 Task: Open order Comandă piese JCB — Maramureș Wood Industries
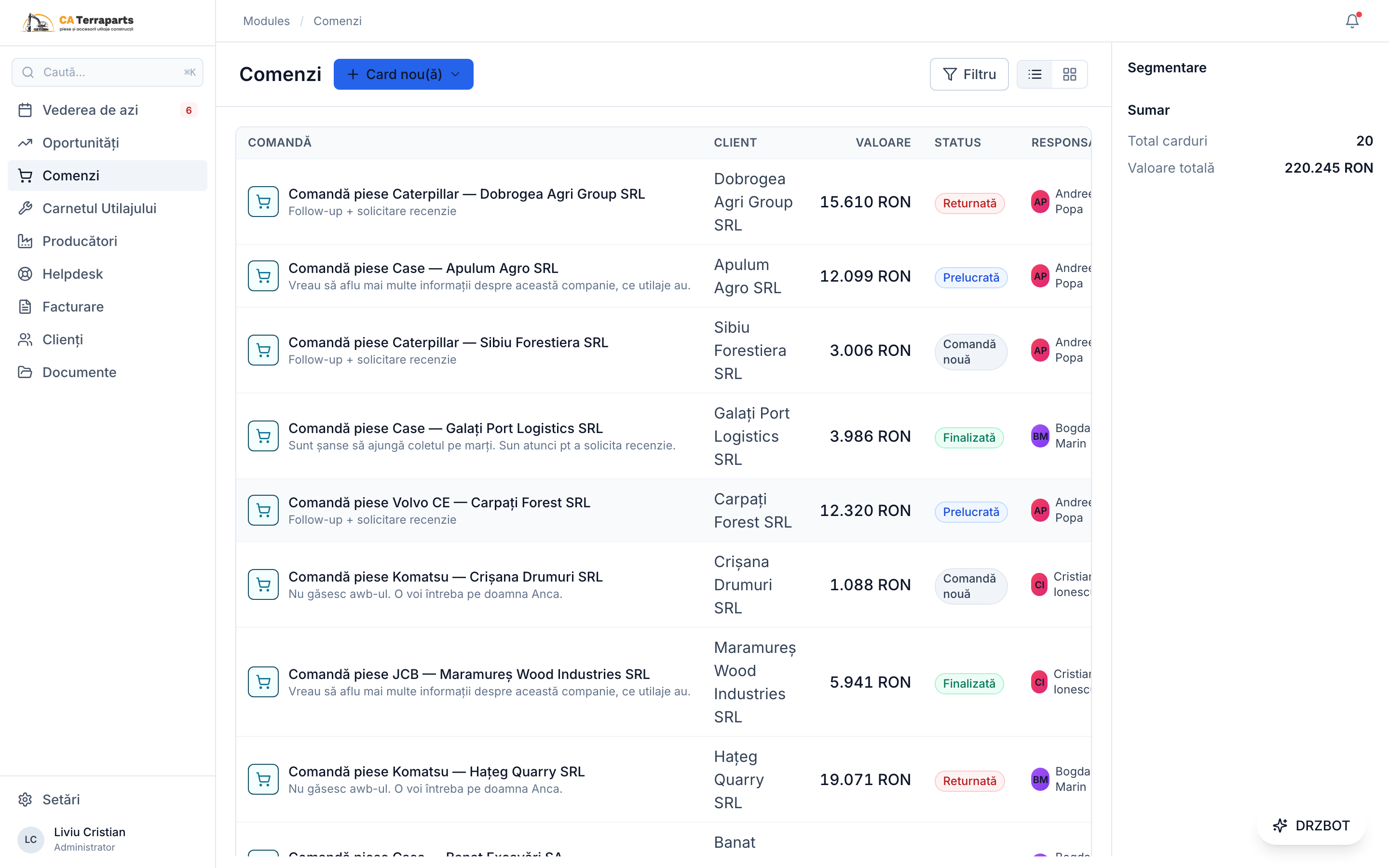pos(469,674)
